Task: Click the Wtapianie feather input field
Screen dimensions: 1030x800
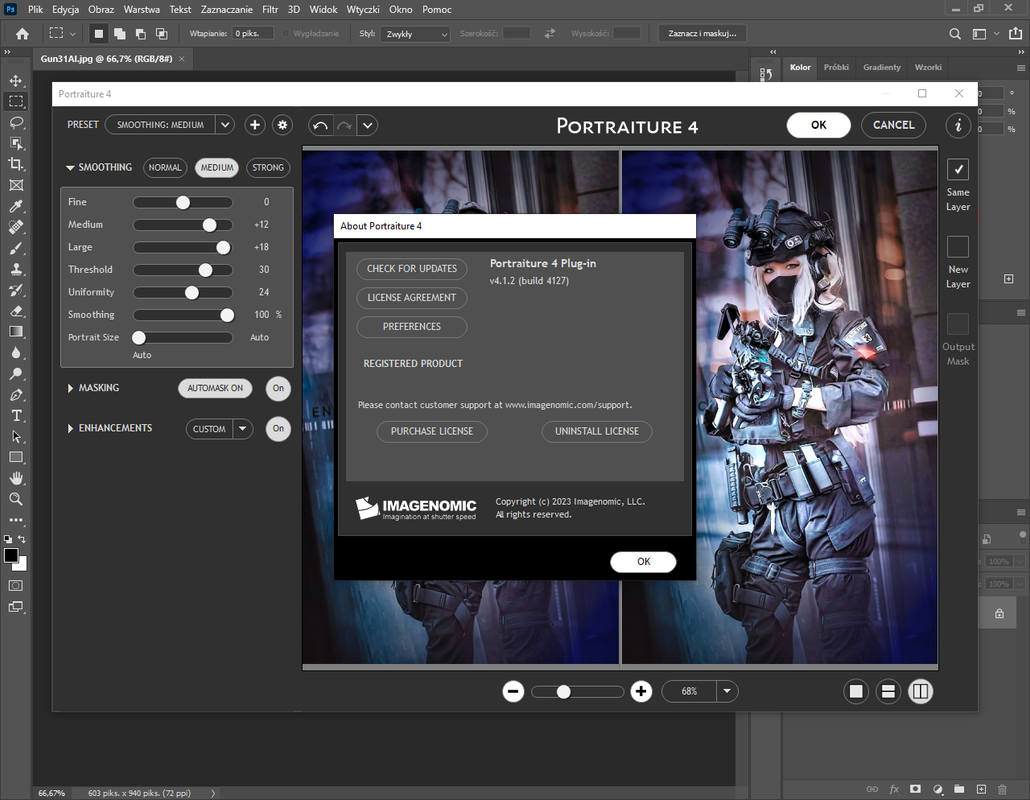Action: tap(252, 33)
